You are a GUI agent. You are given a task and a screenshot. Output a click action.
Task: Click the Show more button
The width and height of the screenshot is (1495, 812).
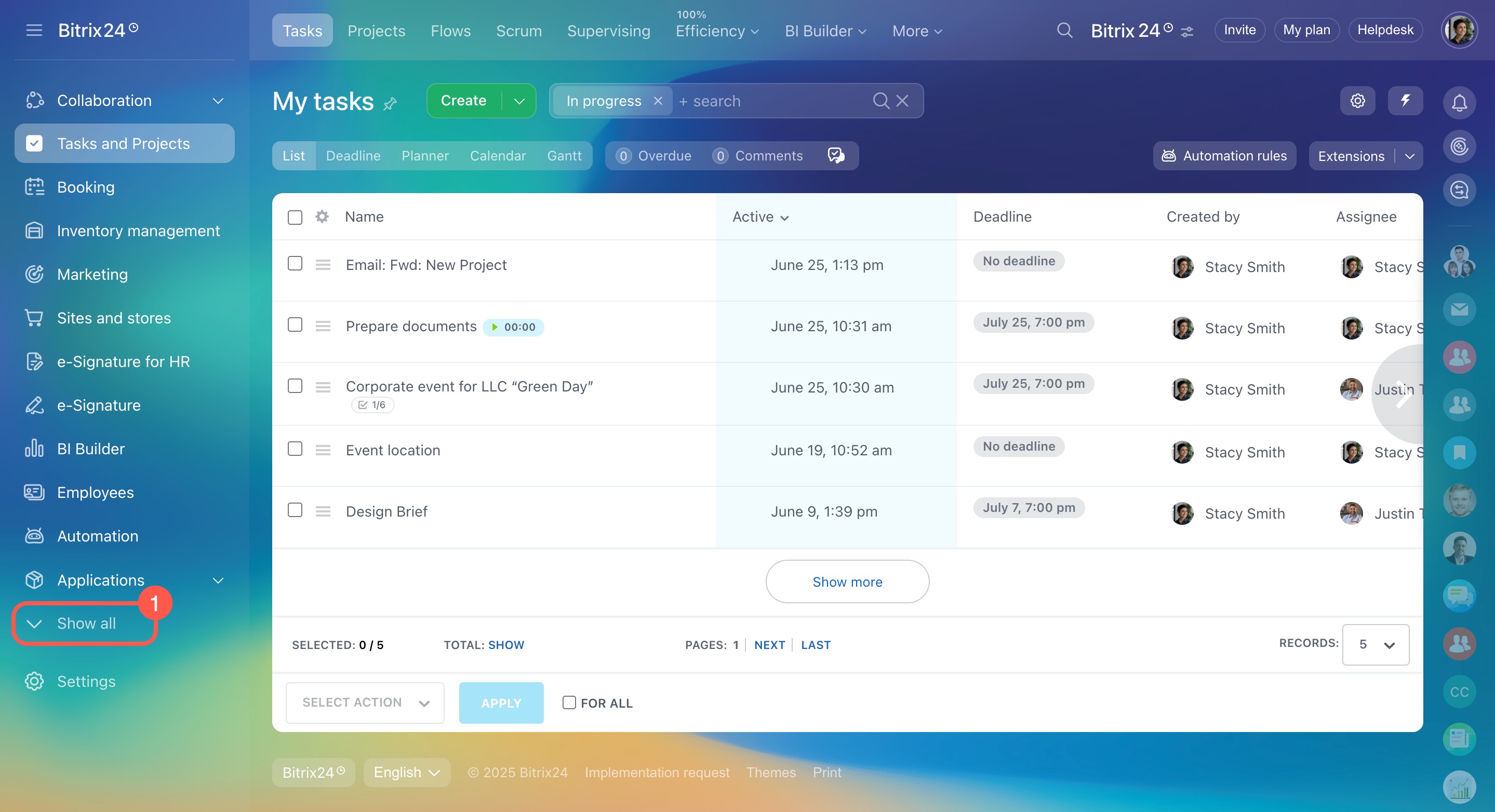(x=847, y=581)
